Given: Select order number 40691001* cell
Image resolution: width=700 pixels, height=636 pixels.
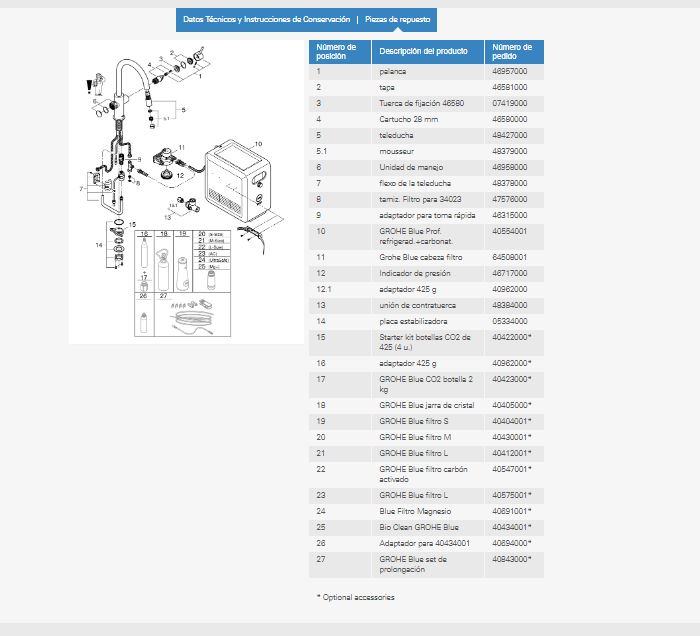Looking at the screenshot, I should pos(514,511).
